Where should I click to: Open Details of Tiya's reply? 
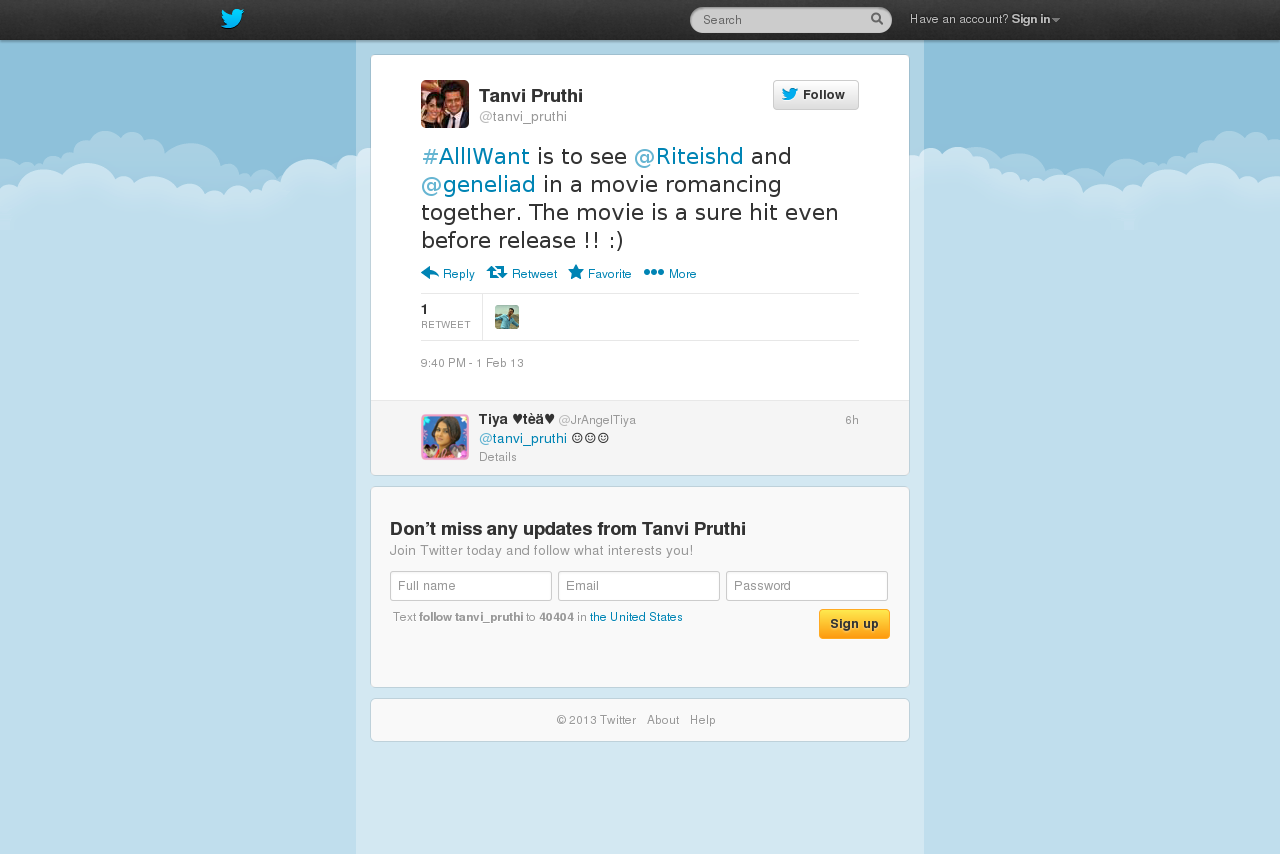pyautogui.click(x=498, y=457)
